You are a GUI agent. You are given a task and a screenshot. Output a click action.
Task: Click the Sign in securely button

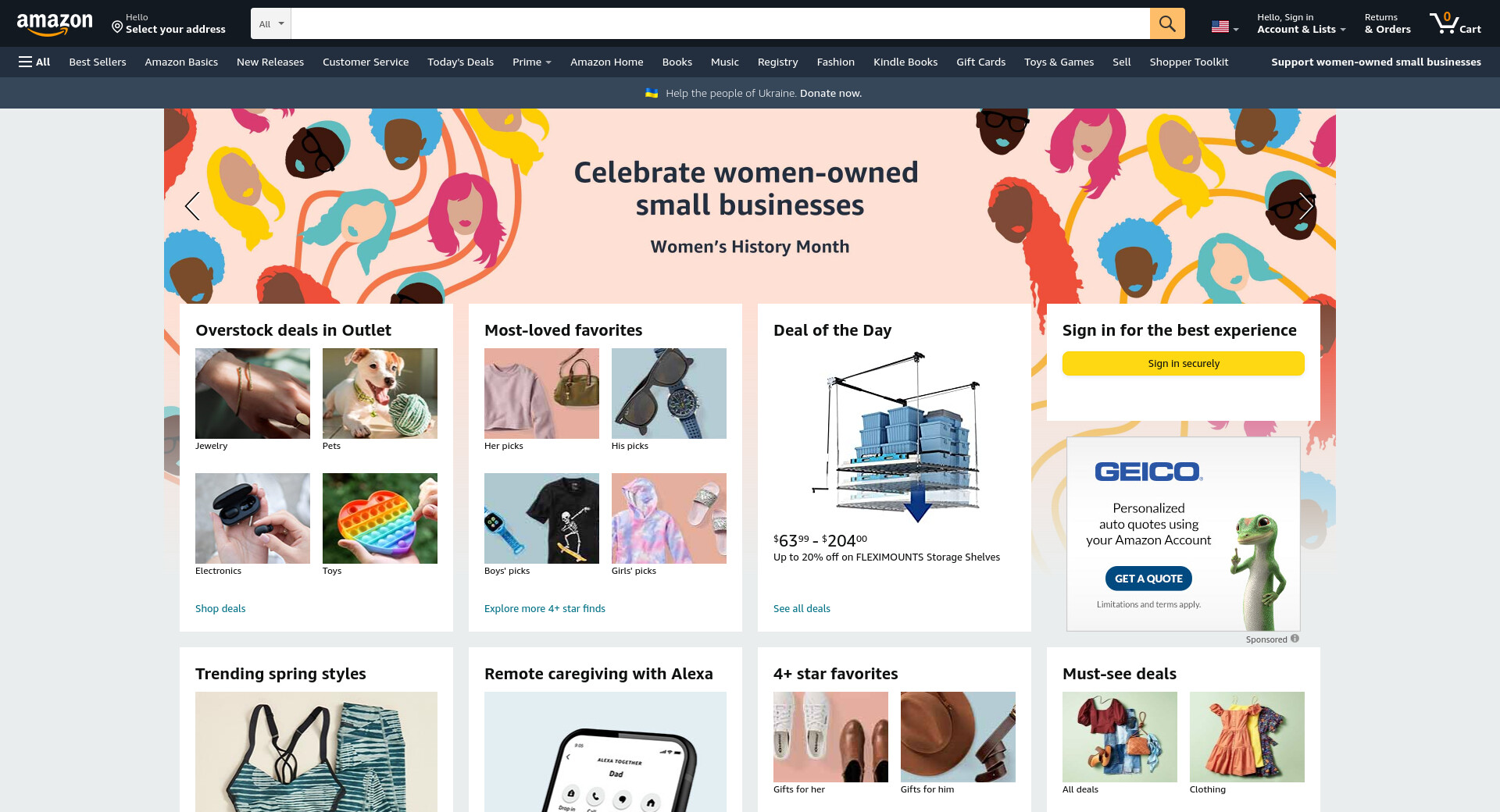coord(1184,363)
